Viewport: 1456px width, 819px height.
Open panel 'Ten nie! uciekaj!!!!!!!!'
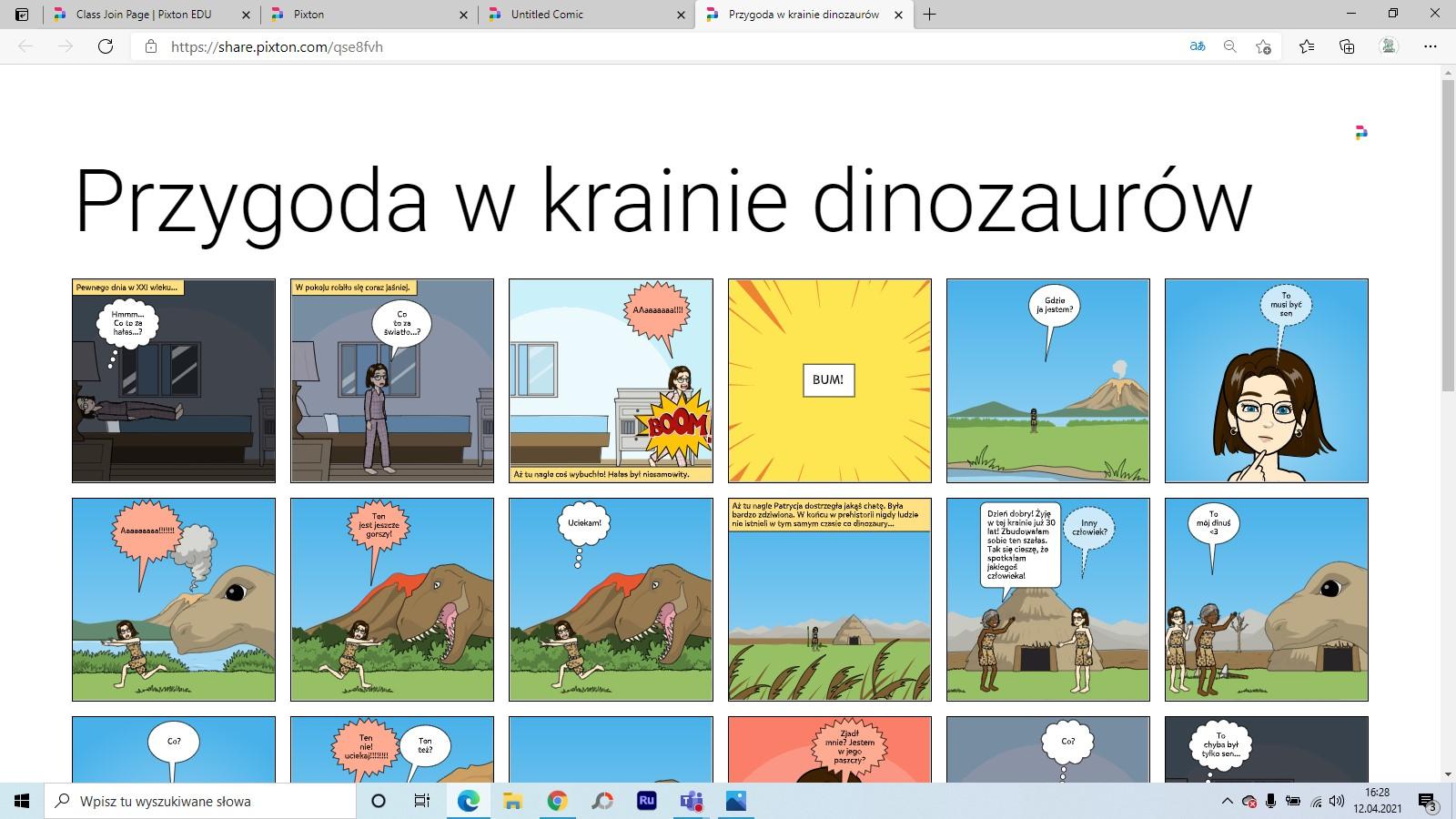pyautogui.click(x=392, y=749)
